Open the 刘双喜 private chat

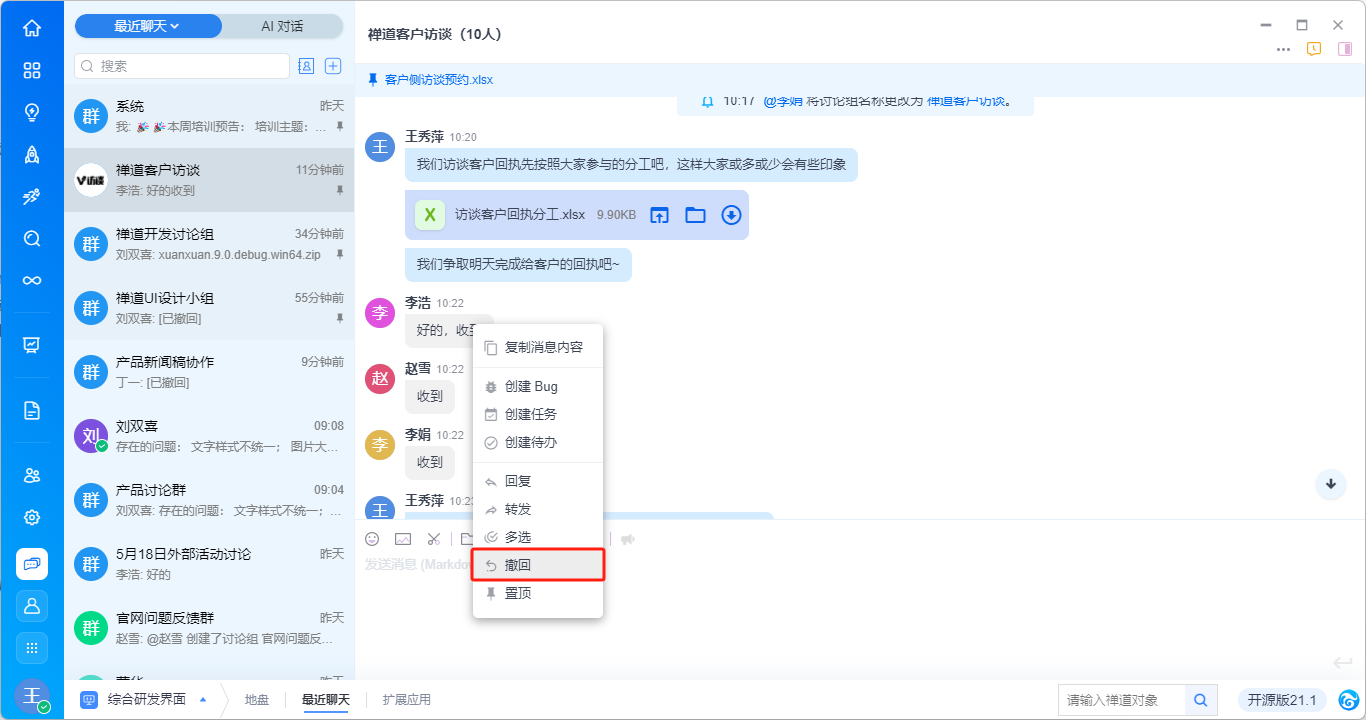tap(209, 436)
